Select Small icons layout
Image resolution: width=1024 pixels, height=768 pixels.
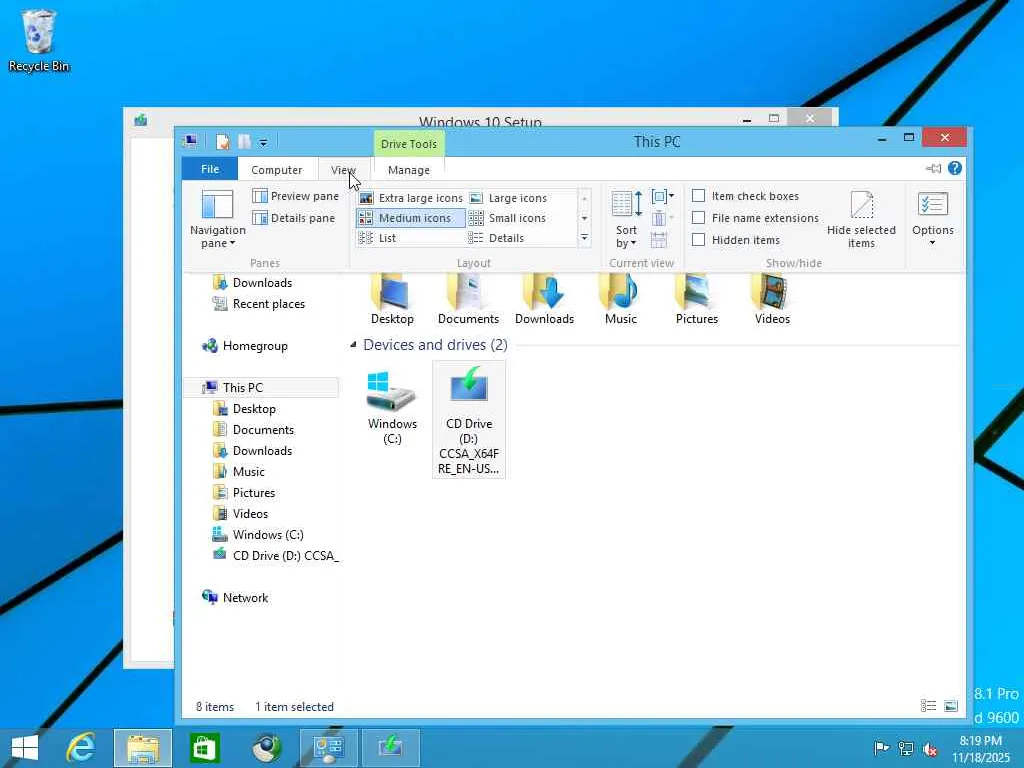(x=507, y=218)
